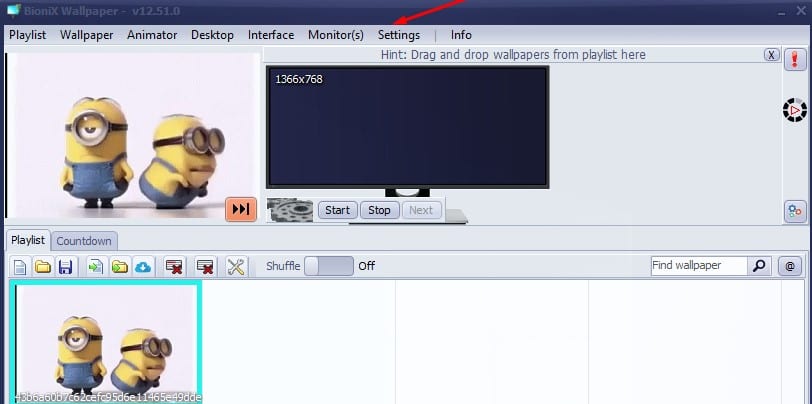This screenshot has width=812, height=404.
Task: Select the Playlist tab
Action: [x=28, y=240]
